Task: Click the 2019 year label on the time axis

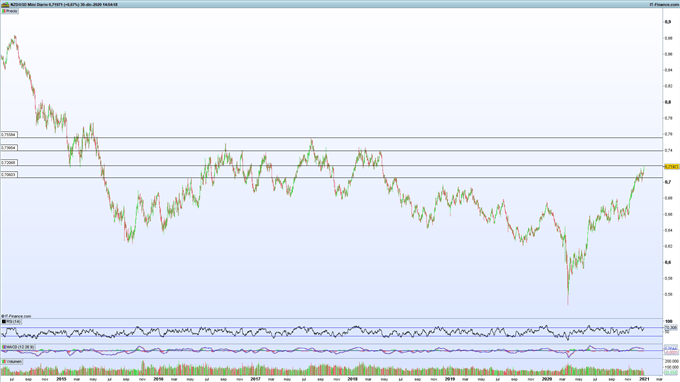Action: (x=450, y=379)
